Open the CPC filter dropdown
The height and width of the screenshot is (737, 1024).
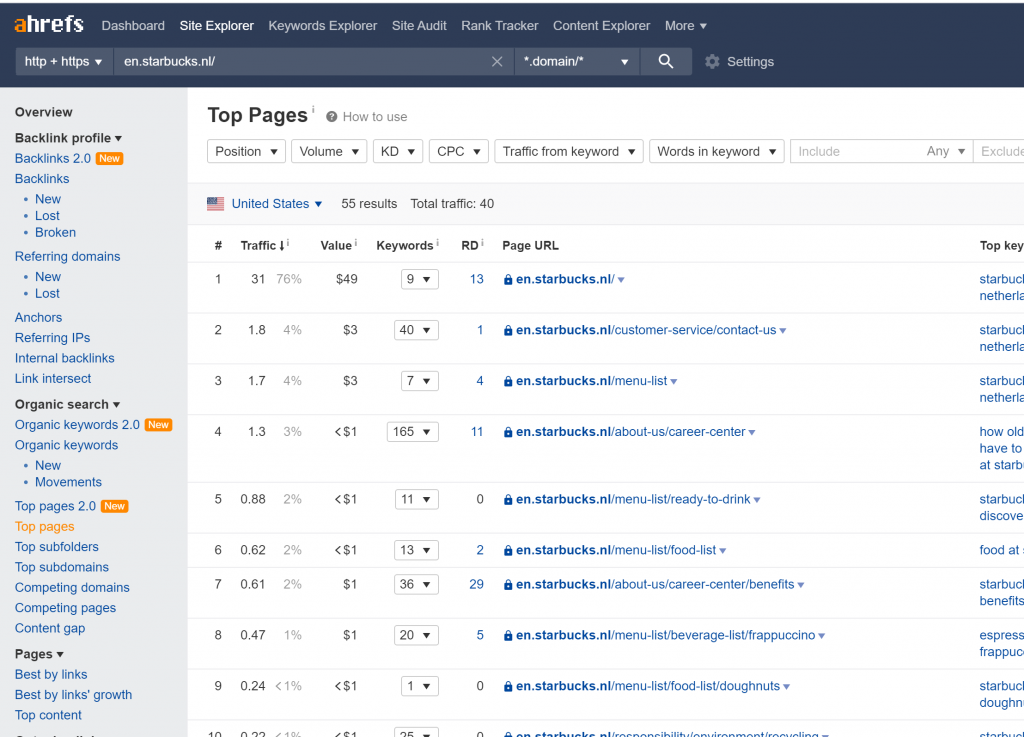pos(458,151)
